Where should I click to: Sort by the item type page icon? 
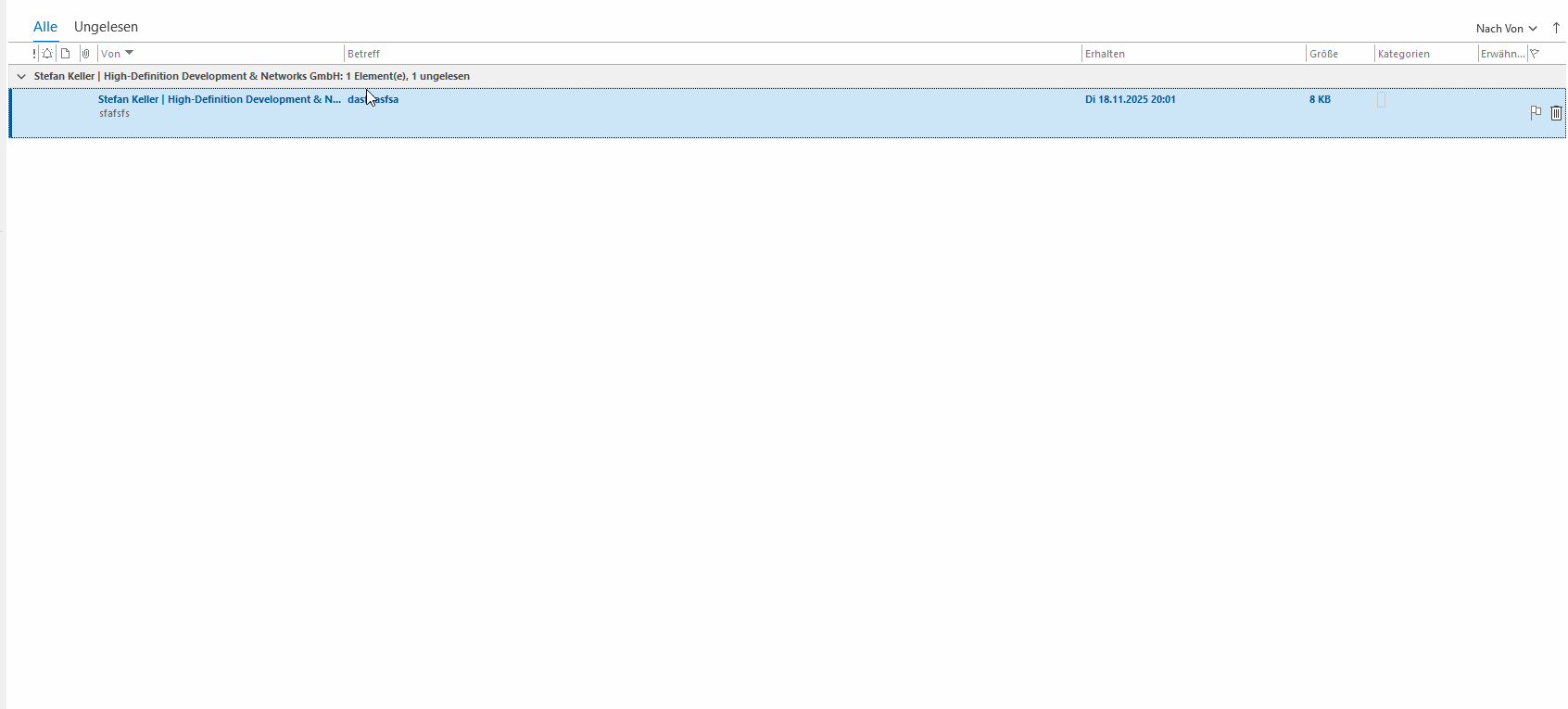tap(66, 54)
